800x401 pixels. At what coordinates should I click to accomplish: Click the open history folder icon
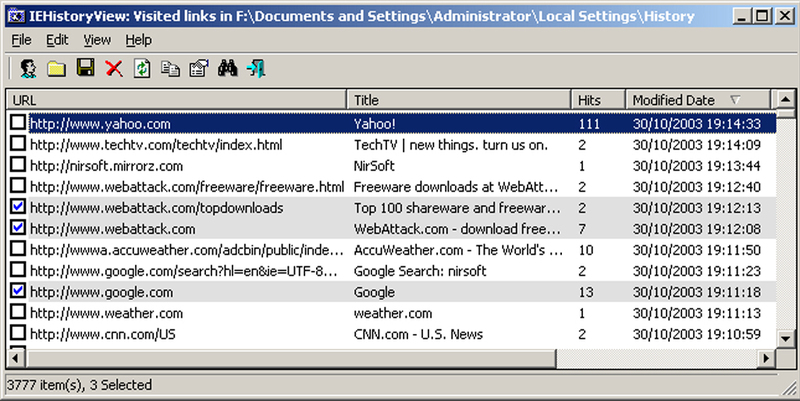pos(56,68)
